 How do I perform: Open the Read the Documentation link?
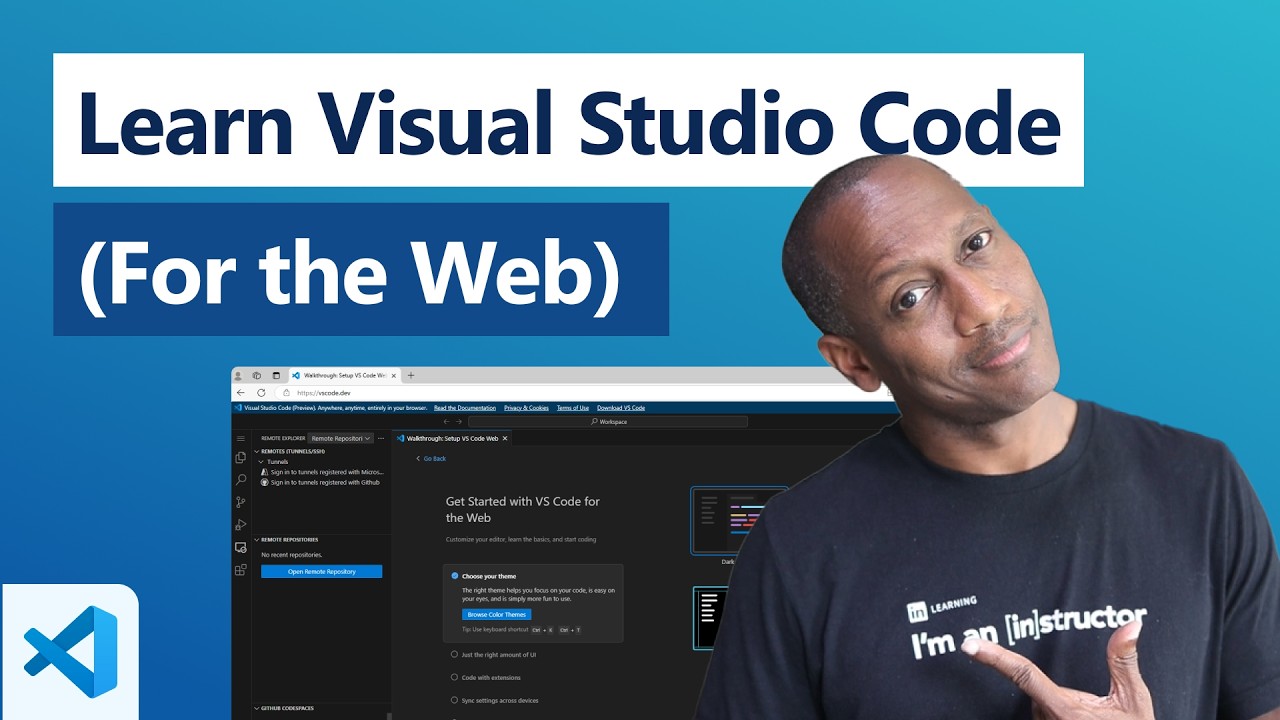(x=465, y=408)
